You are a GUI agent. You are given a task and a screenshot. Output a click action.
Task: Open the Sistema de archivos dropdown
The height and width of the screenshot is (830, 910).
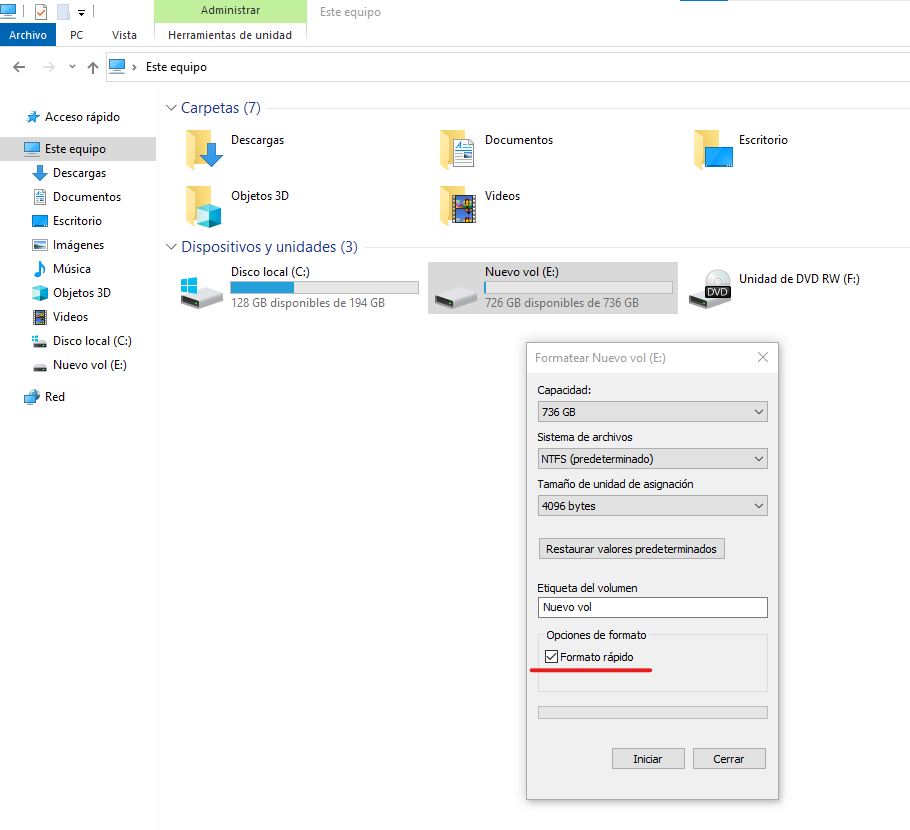652,459
